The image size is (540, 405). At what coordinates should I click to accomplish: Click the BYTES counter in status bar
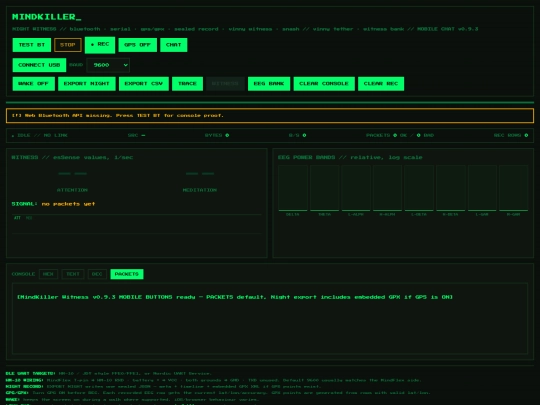click(217, 135)
